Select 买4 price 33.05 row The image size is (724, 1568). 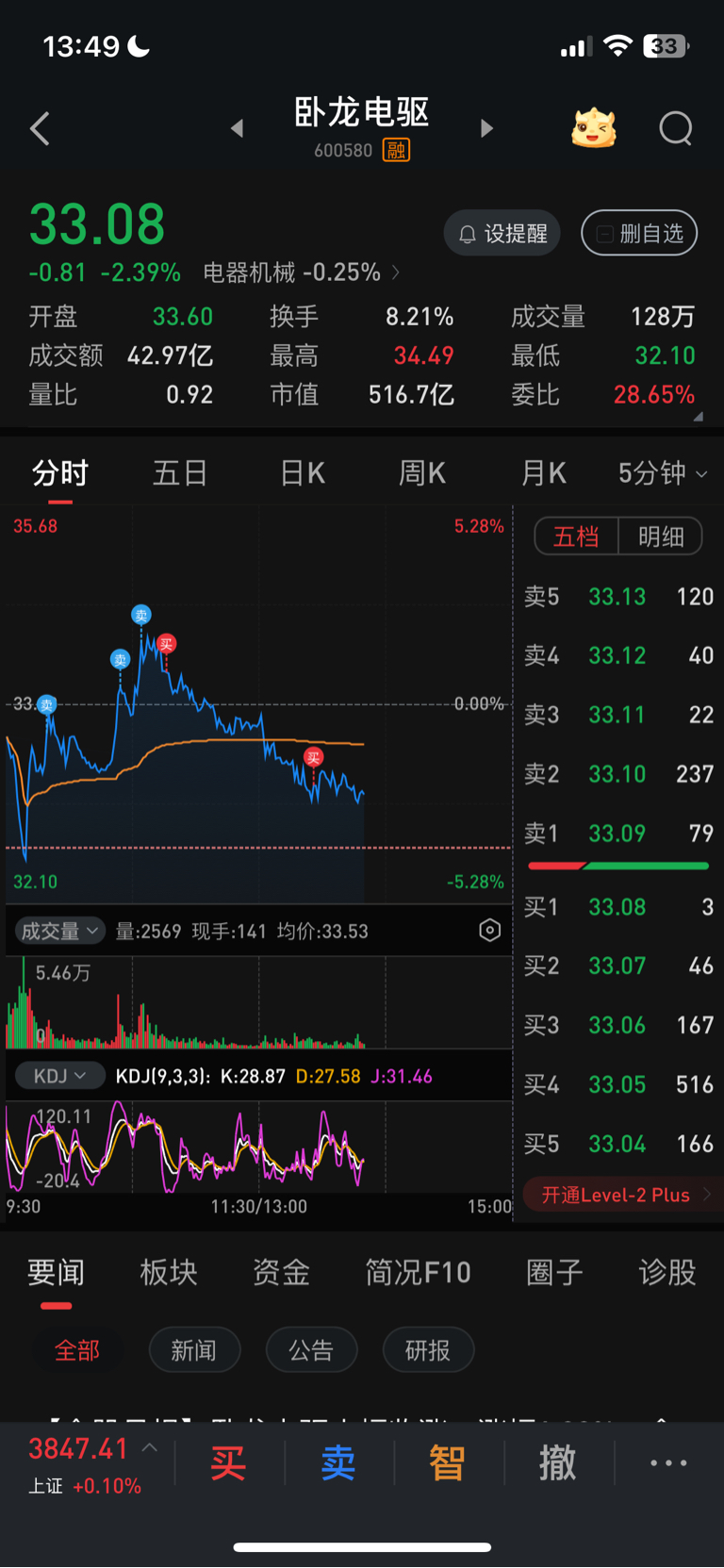[618, 1084]
